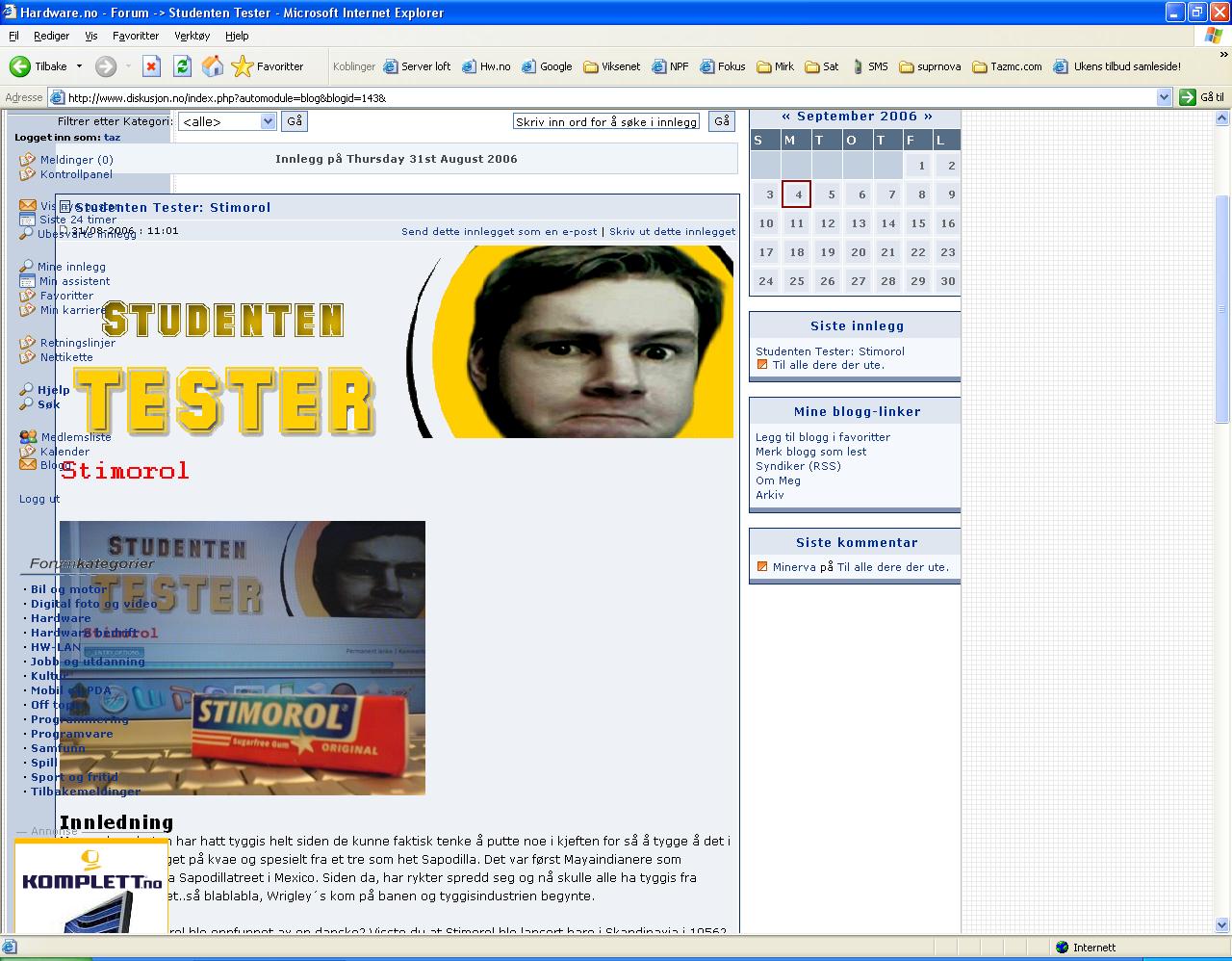Image resolution: width=1232 pixels, height=961 pixels.
Task: Click Logg ut in sidebar
Action: (39, 499)
